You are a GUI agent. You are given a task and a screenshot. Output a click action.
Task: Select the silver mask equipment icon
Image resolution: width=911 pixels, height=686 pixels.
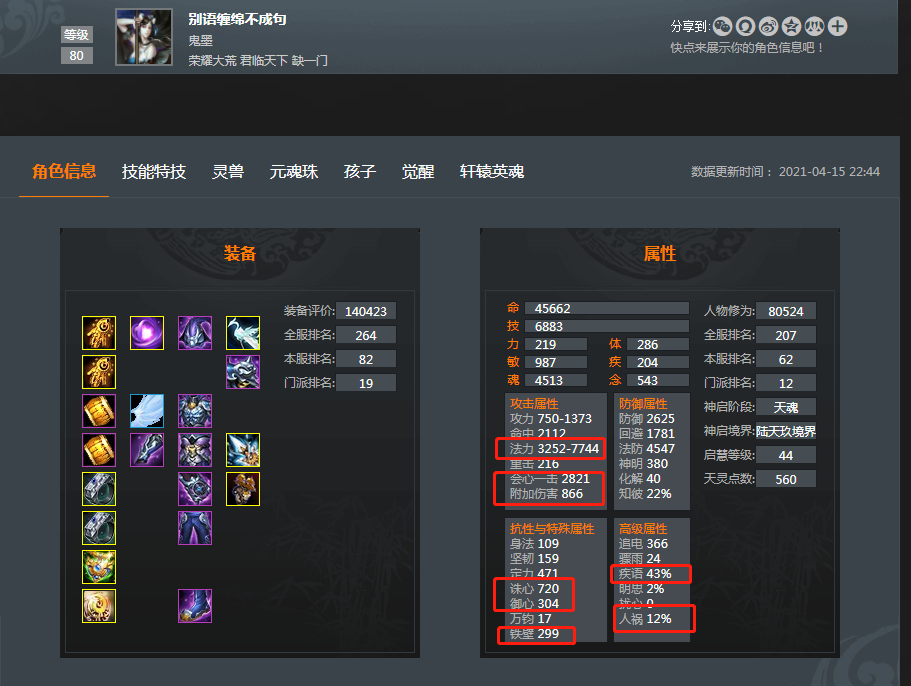[243, 372]
